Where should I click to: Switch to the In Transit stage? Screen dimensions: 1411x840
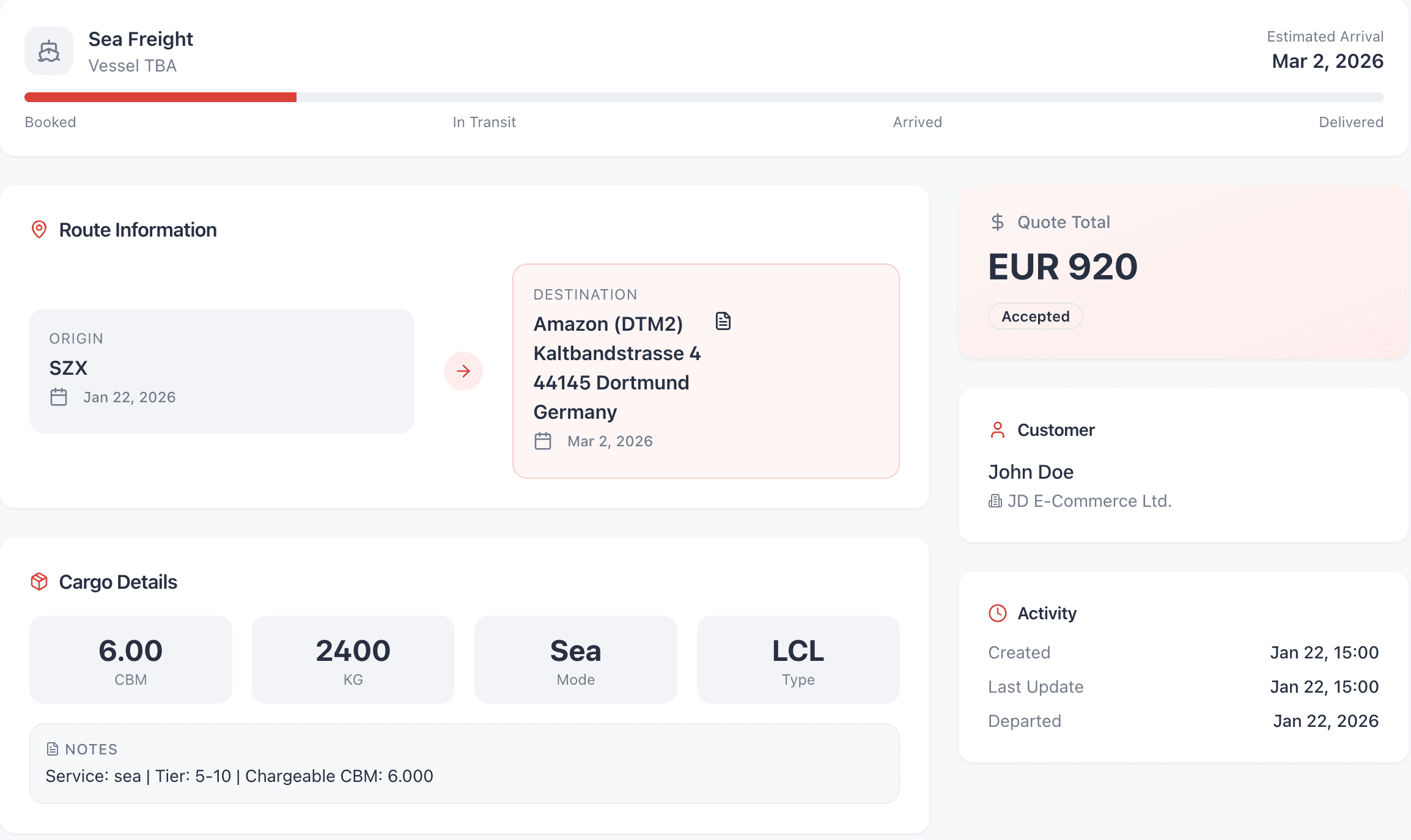pyautogui.click(x=484, y=122)
